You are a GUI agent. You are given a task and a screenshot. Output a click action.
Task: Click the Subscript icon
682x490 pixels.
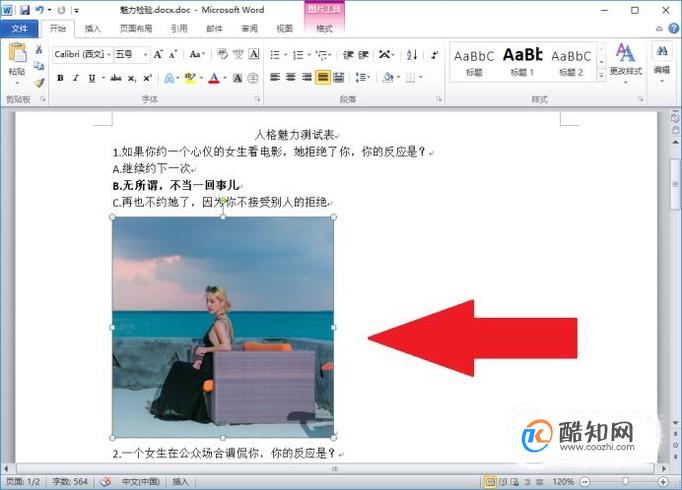[x=131, y=78]
